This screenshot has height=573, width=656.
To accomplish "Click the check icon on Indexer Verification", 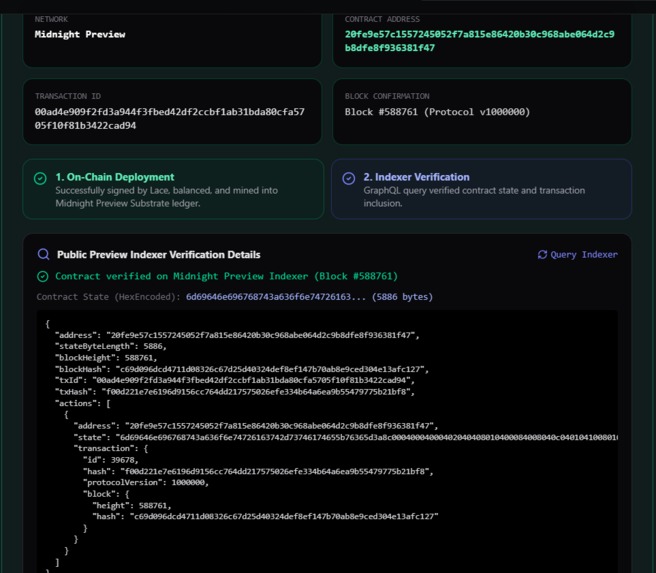I will [348, 179].
